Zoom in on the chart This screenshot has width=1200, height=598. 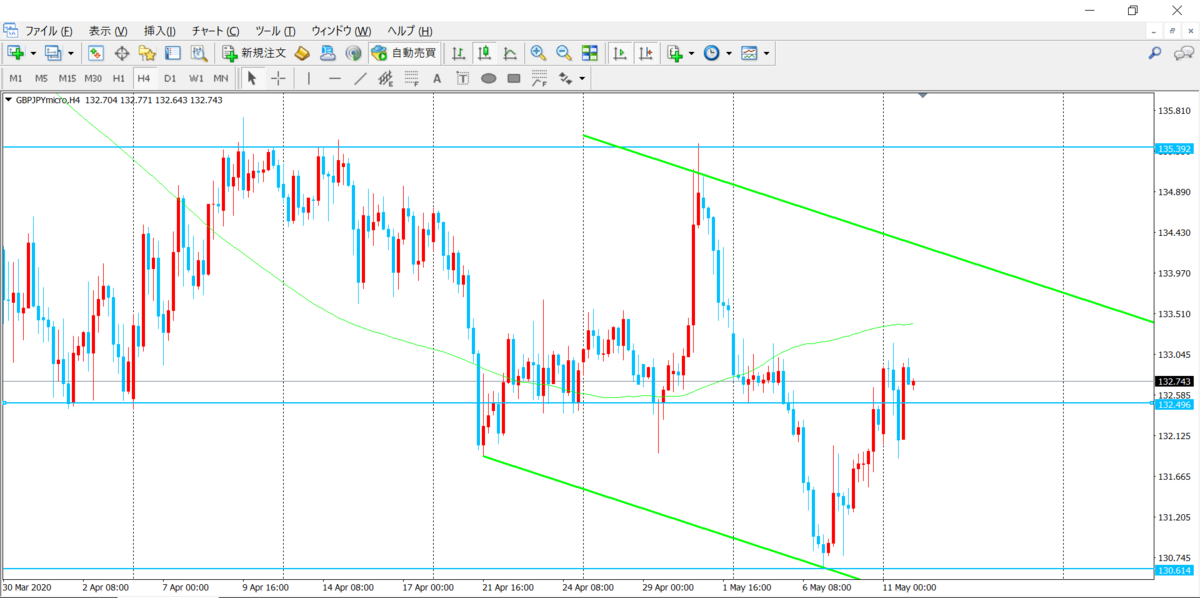pyautogui.click(x=538, y=53)
